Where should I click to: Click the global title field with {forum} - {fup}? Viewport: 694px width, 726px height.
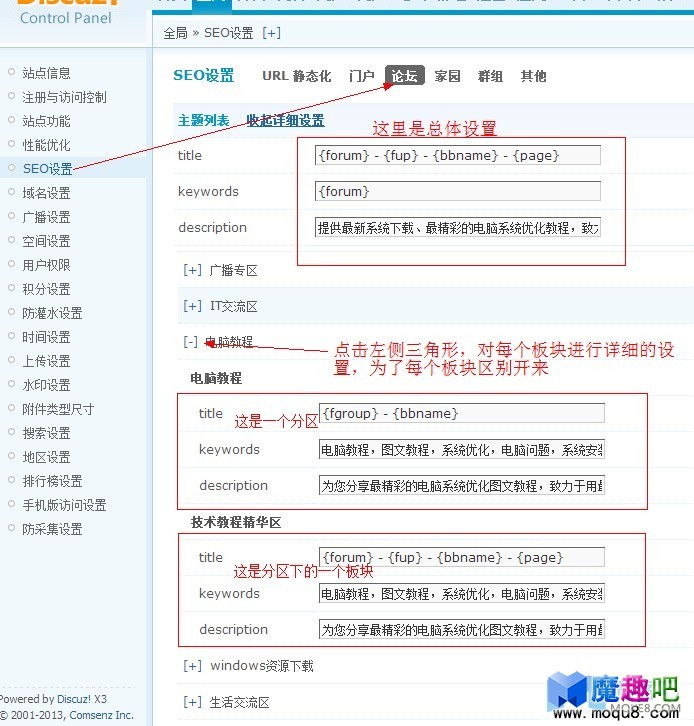point(457,155)
